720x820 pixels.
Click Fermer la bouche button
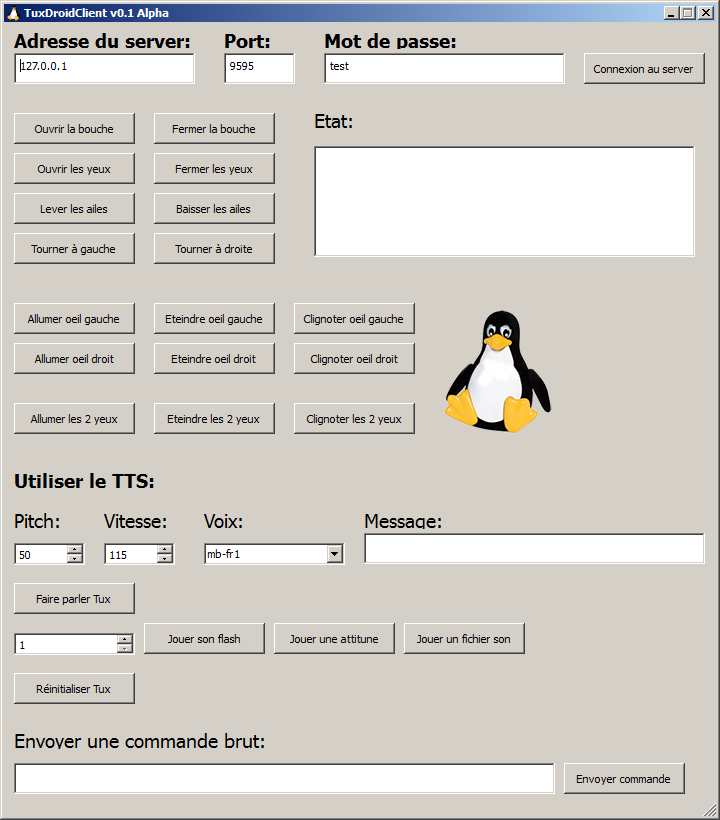[214, 129]
